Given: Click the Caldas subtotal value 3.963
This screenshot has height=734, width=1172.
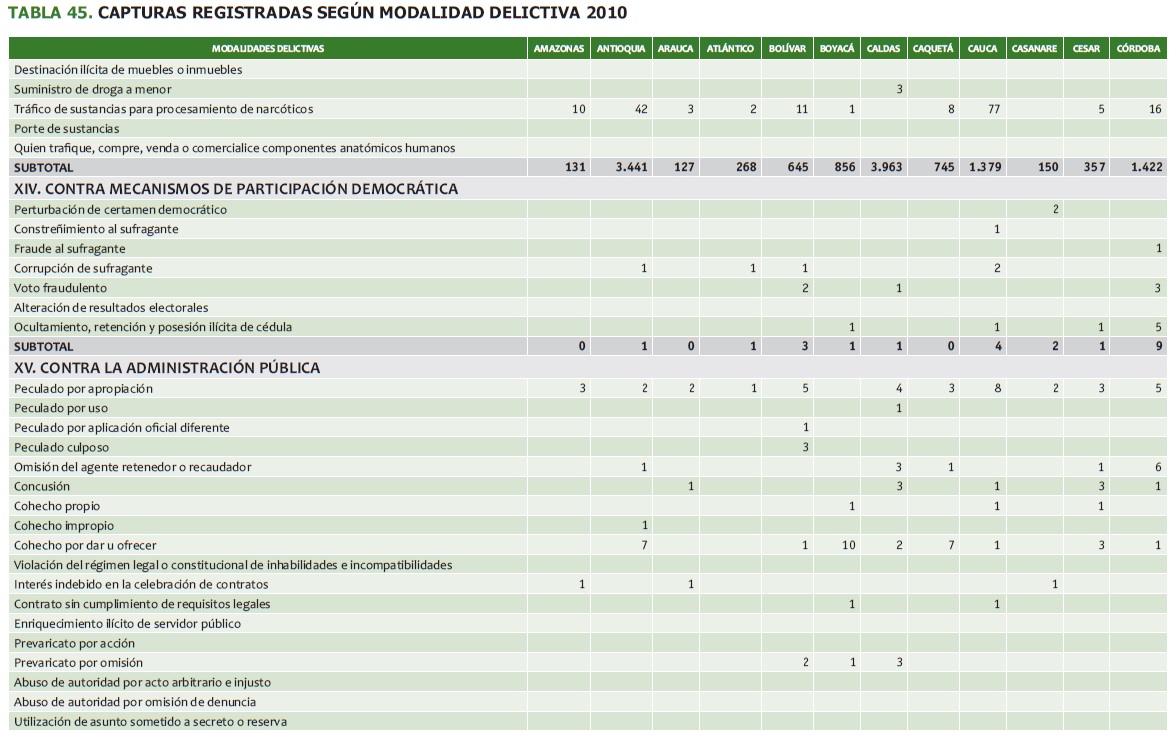Looking at the screenshot, I should point(883,168).
